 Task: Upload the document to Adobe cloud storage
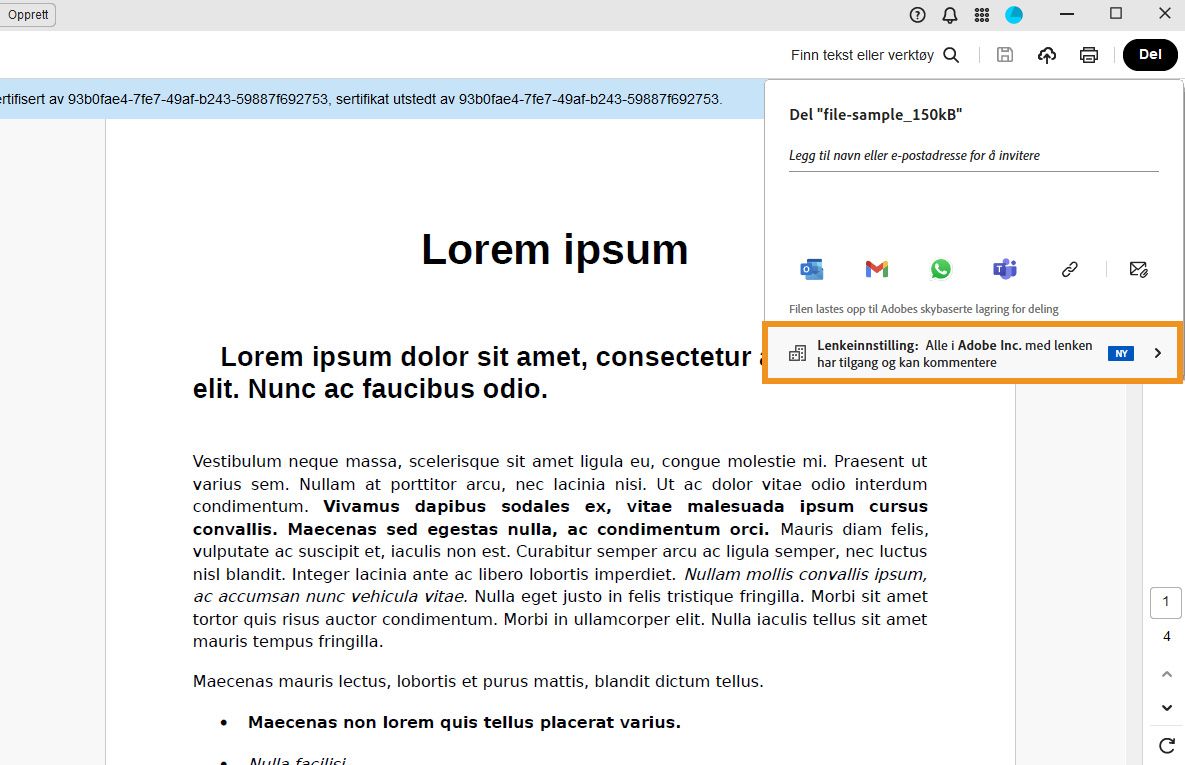[1047, 55]
